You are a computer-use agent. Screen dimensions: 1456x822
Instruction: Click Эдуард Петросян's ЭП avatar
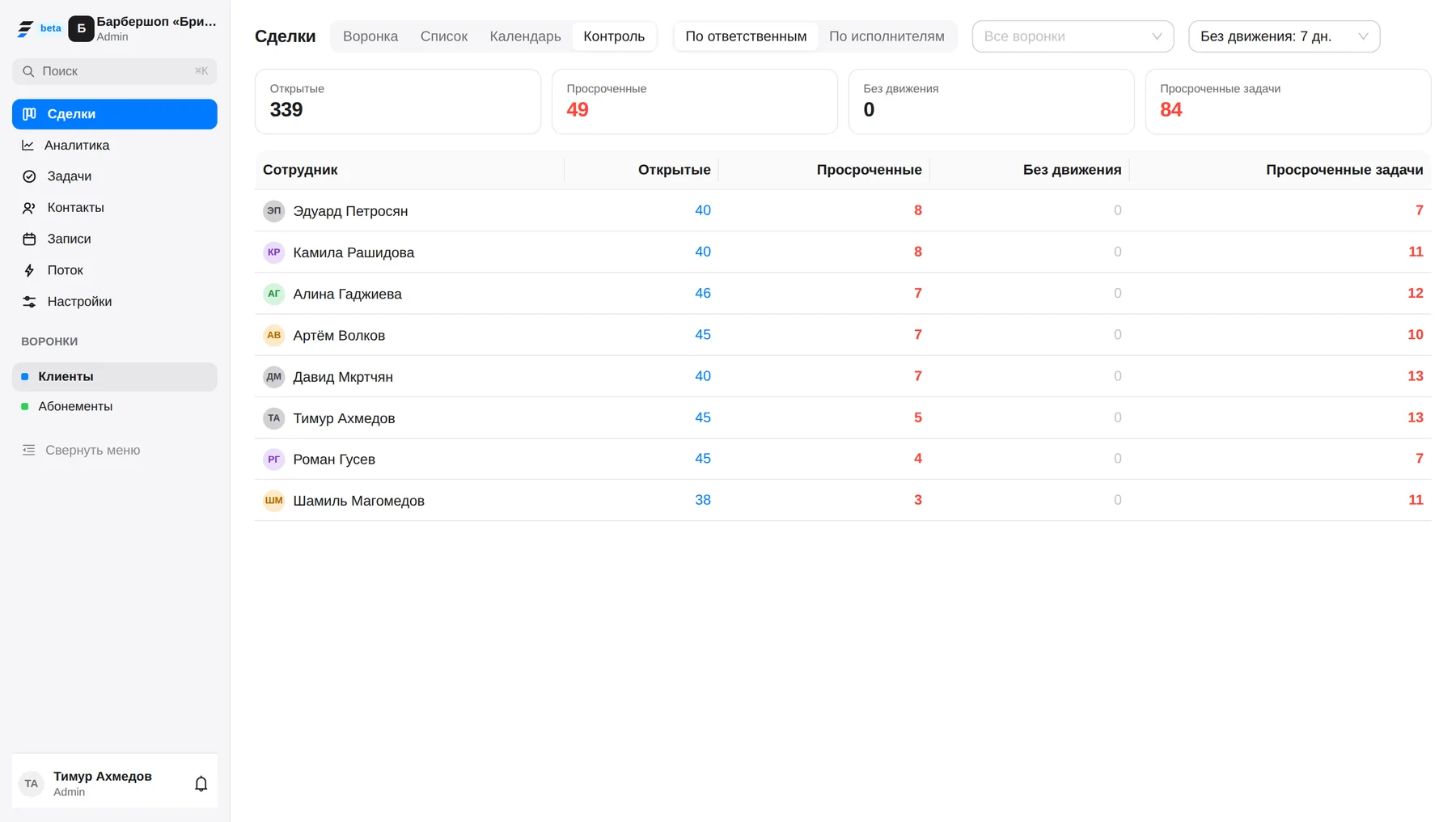point(274,211)
